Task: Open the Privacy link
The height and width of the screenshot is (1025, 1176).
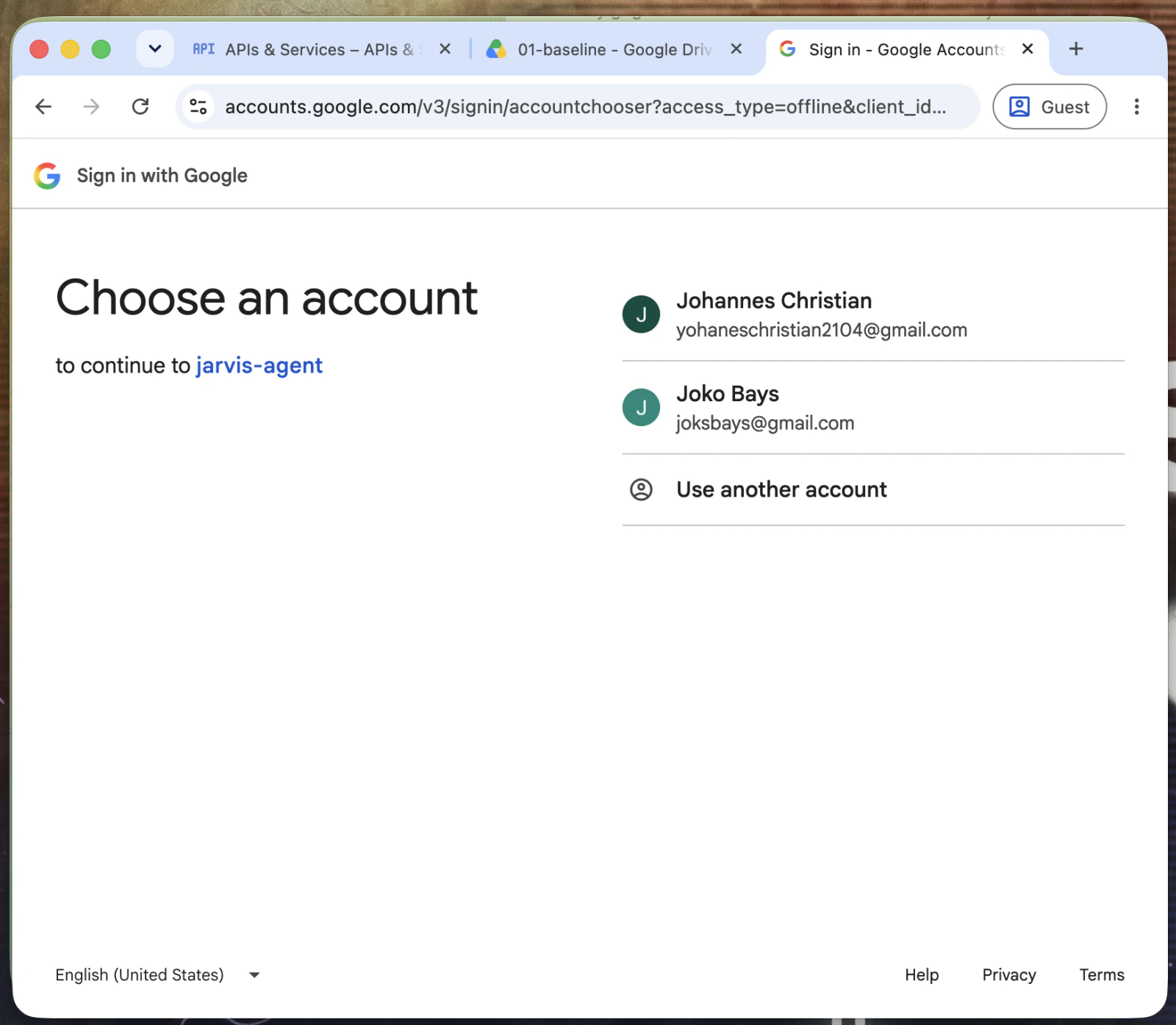Action: [1009, 975]
